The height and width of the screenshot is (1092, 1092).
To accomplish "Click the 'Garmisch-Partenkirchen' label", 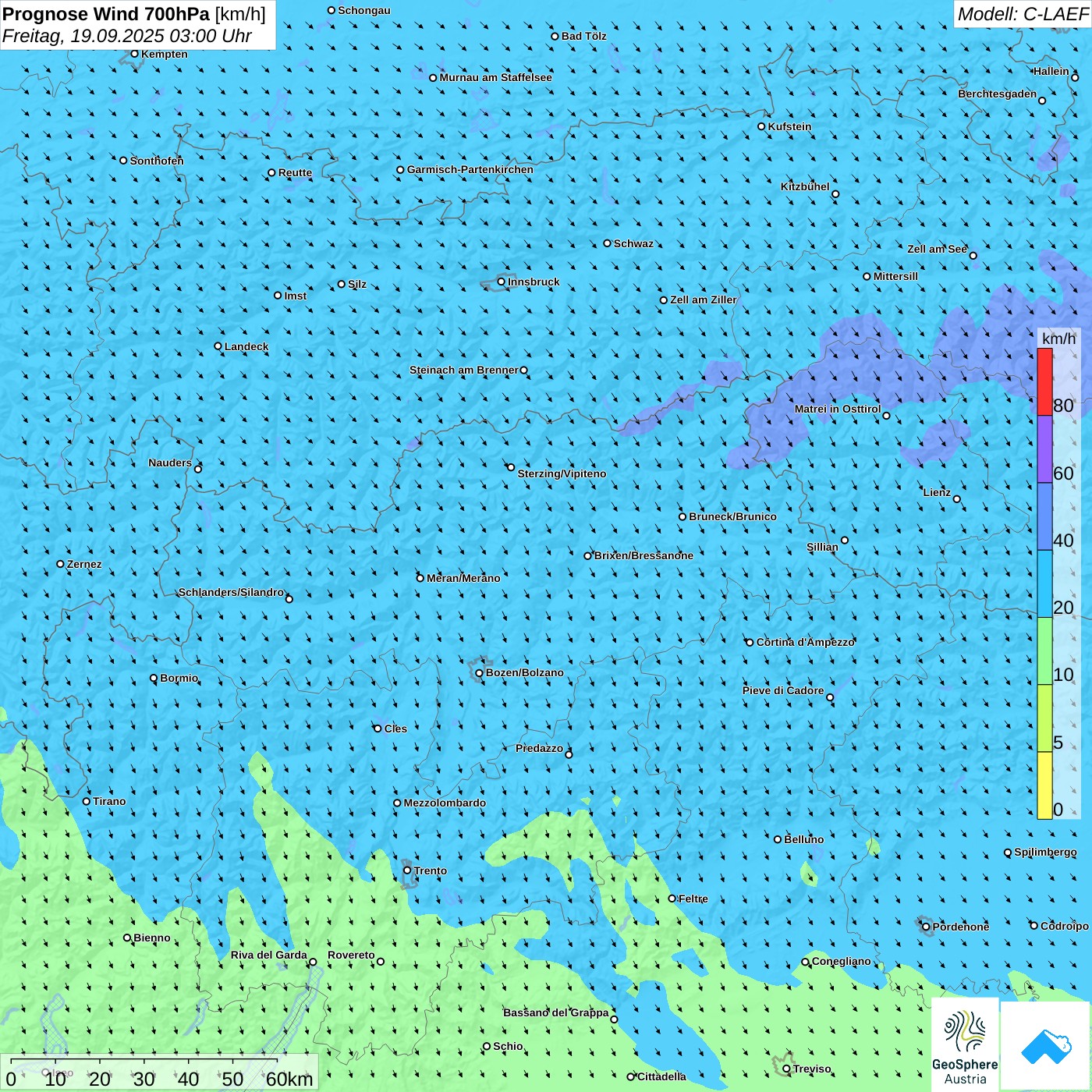I will click(x=470, y=169).
